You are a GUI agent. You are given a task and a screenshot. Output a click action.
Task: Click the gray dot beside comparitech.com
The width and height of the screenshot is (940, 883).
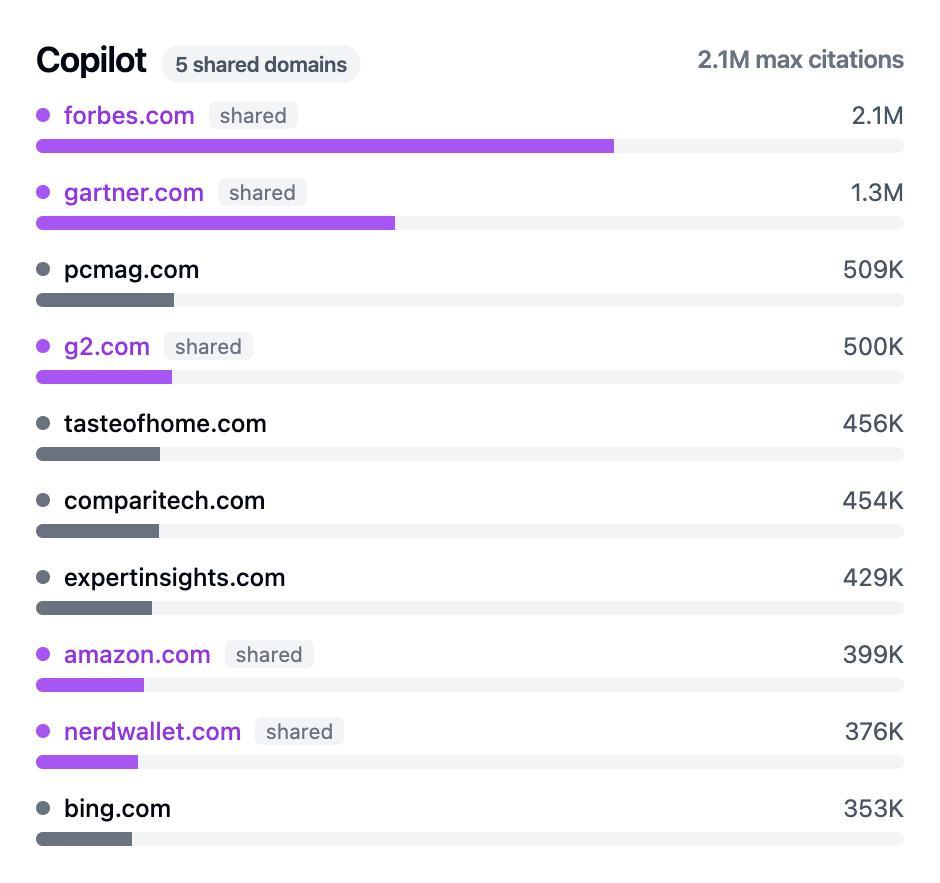[x=43, y=500]
